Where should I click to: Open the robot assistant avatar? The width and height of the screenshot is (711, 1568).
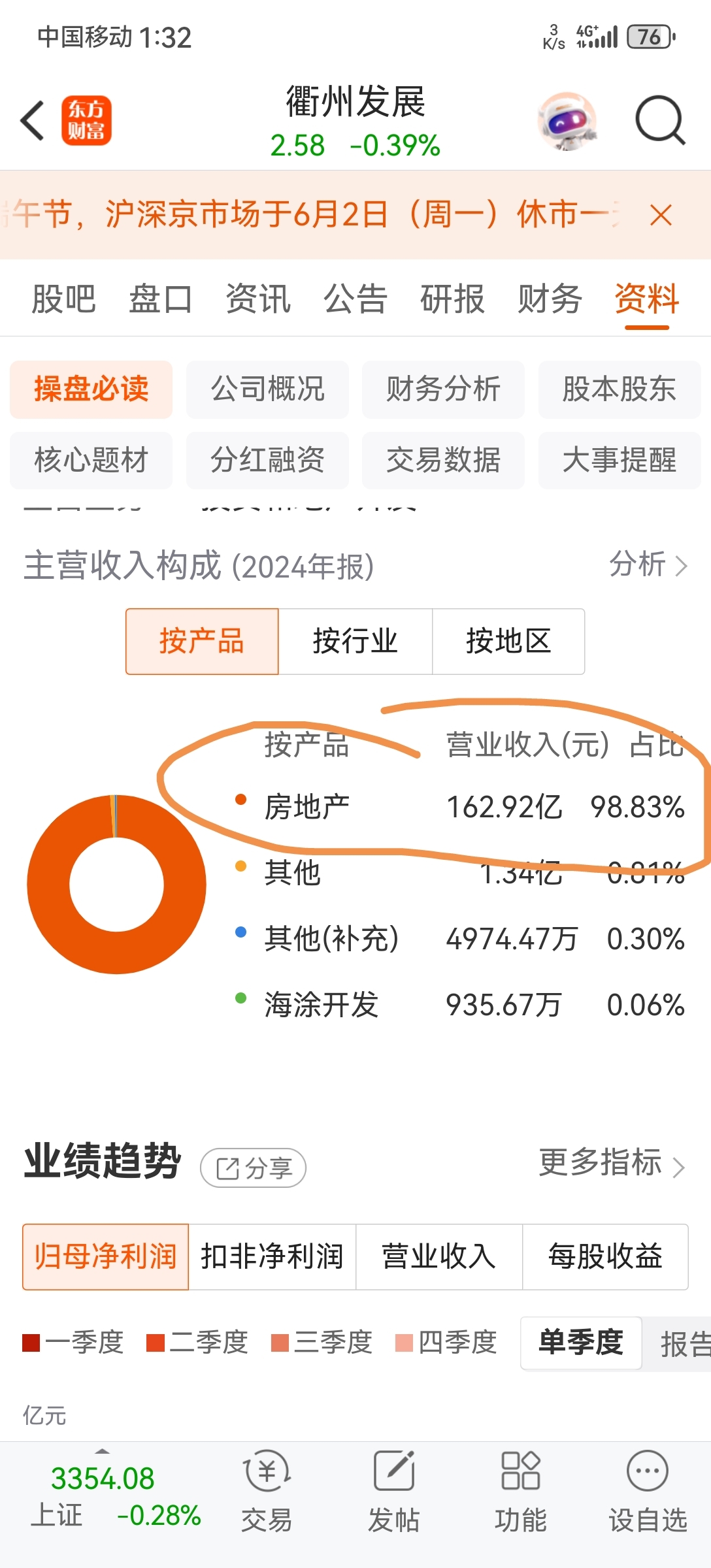(567, 122)
